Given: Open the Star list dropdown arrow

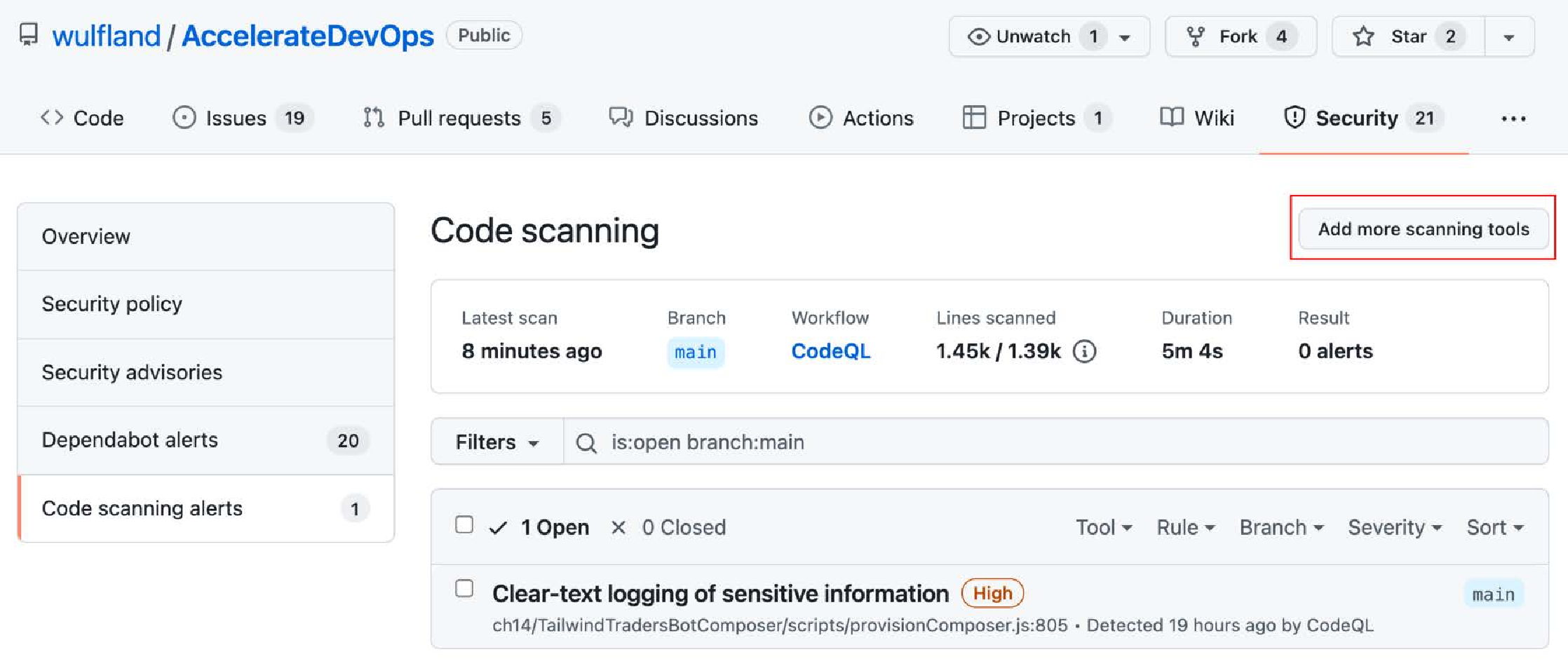Looking at the screenshot, I should (x=1509, y=38).
